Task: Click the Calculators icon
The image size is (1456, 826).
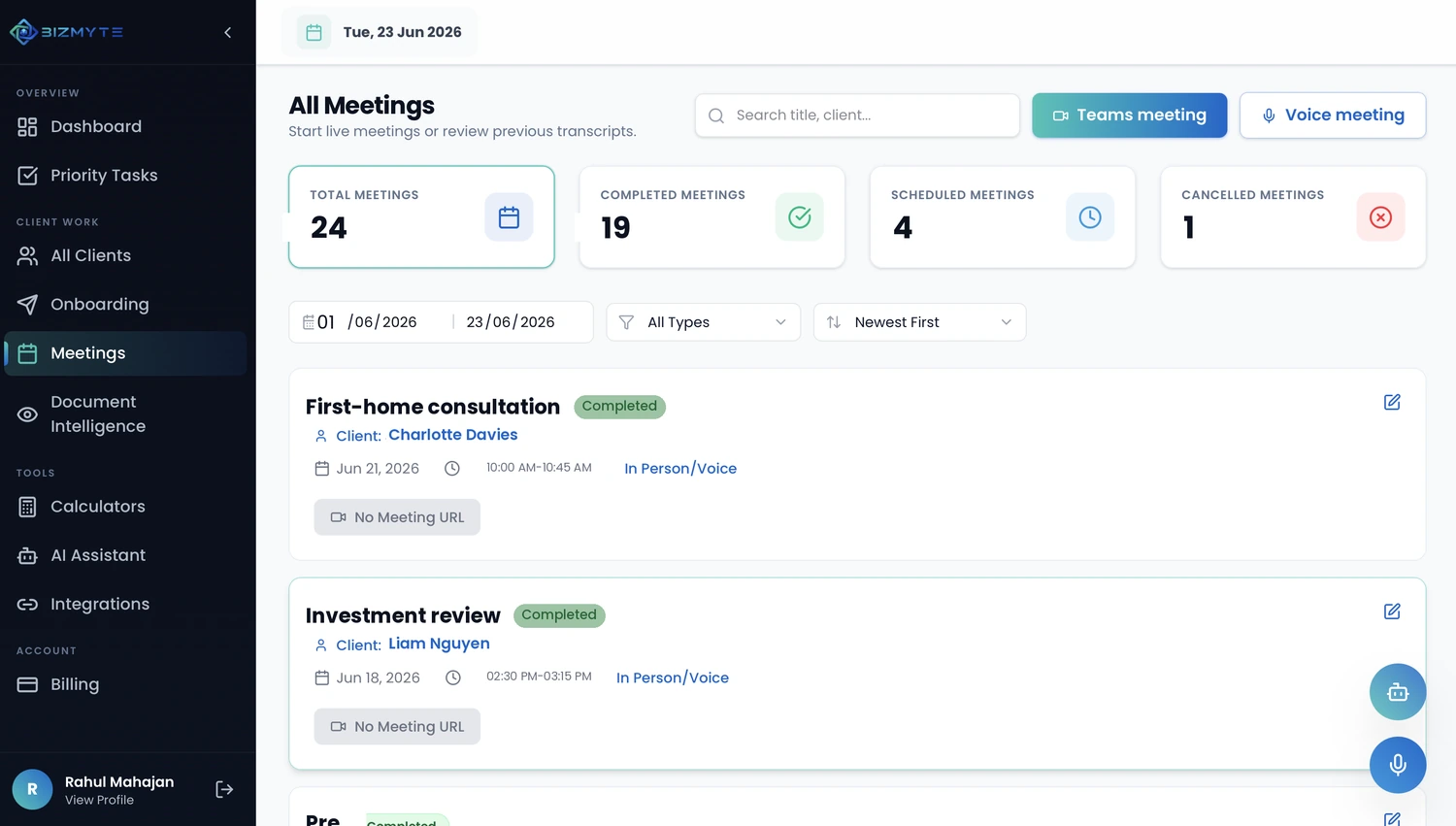Action: (x=27, y=507)
